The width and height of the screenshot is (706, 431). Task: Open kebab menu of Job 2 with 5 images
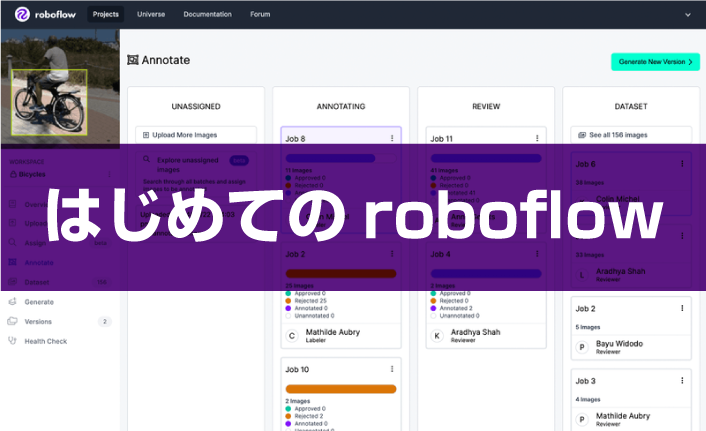pyautogui.click(x=682, y=309)
